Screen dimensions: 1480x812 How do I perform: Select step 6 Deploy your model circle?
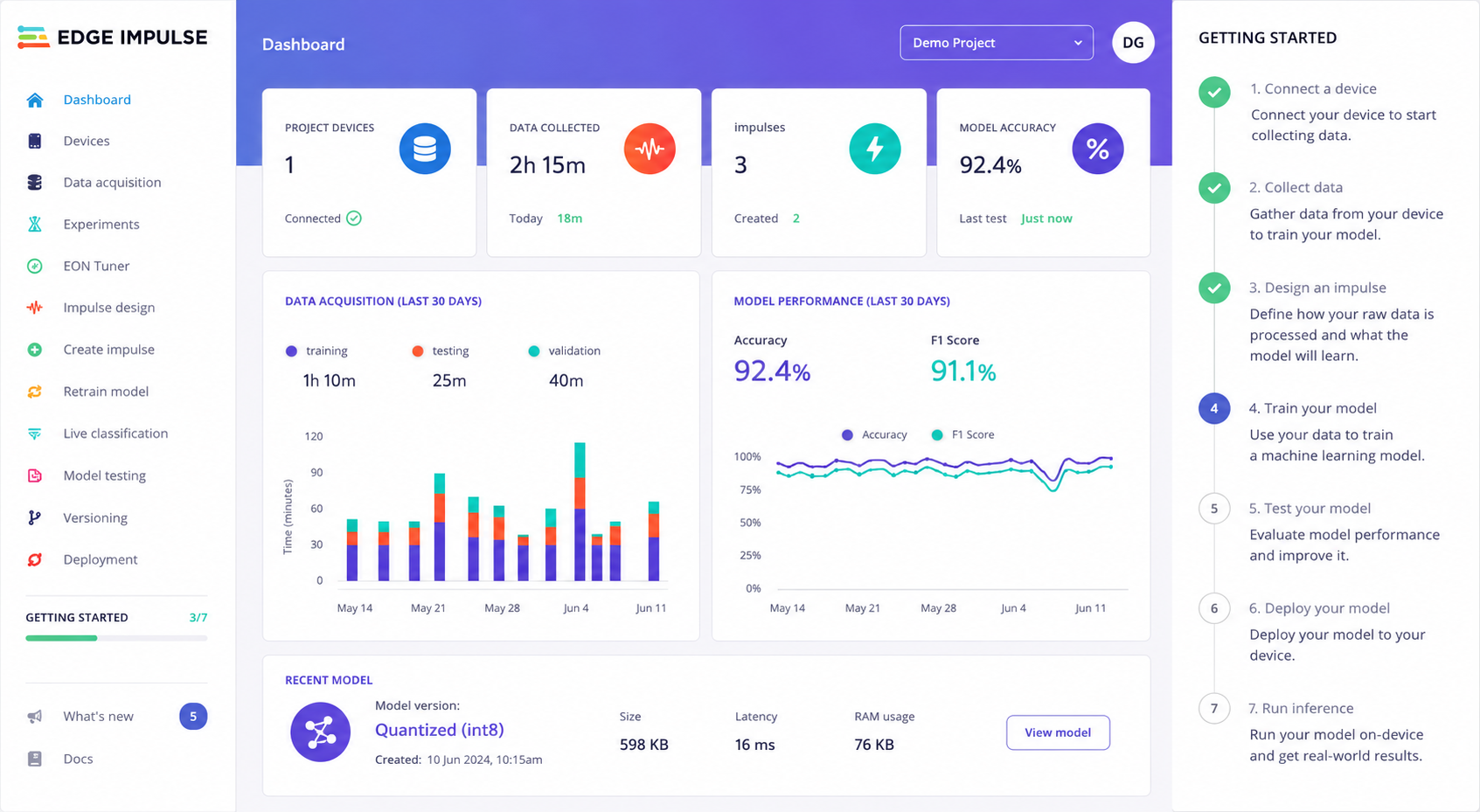(1214, 608)
